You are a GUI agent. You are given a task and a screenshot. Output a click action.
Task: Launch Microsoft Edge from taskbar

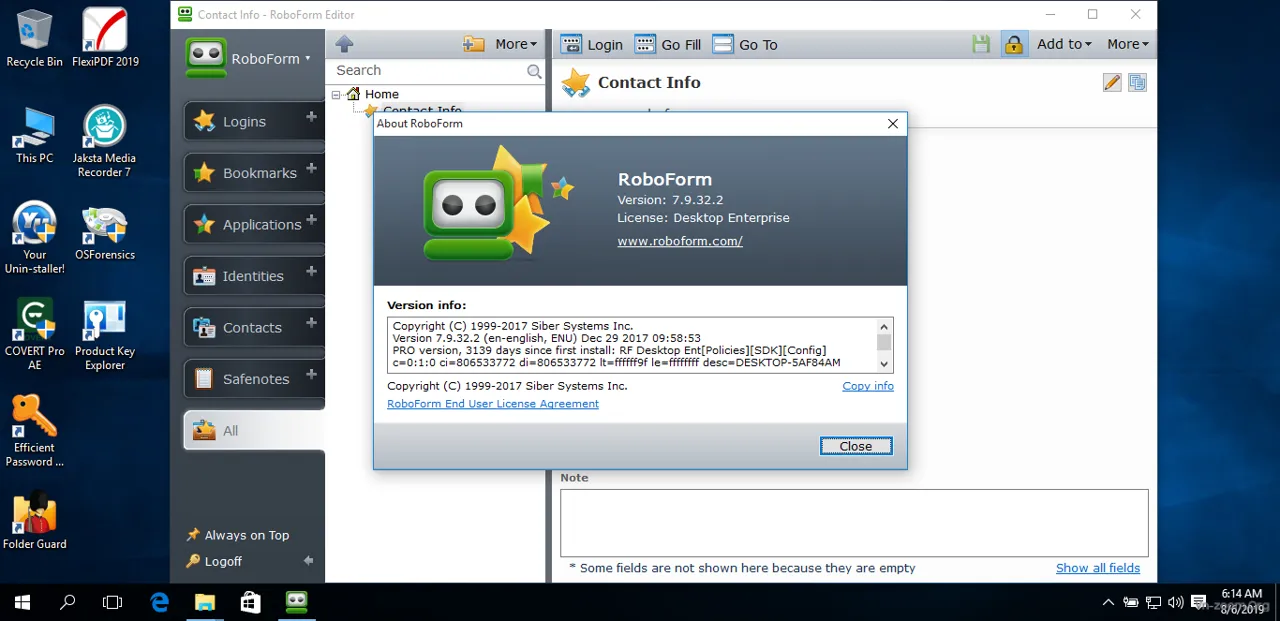159,602
